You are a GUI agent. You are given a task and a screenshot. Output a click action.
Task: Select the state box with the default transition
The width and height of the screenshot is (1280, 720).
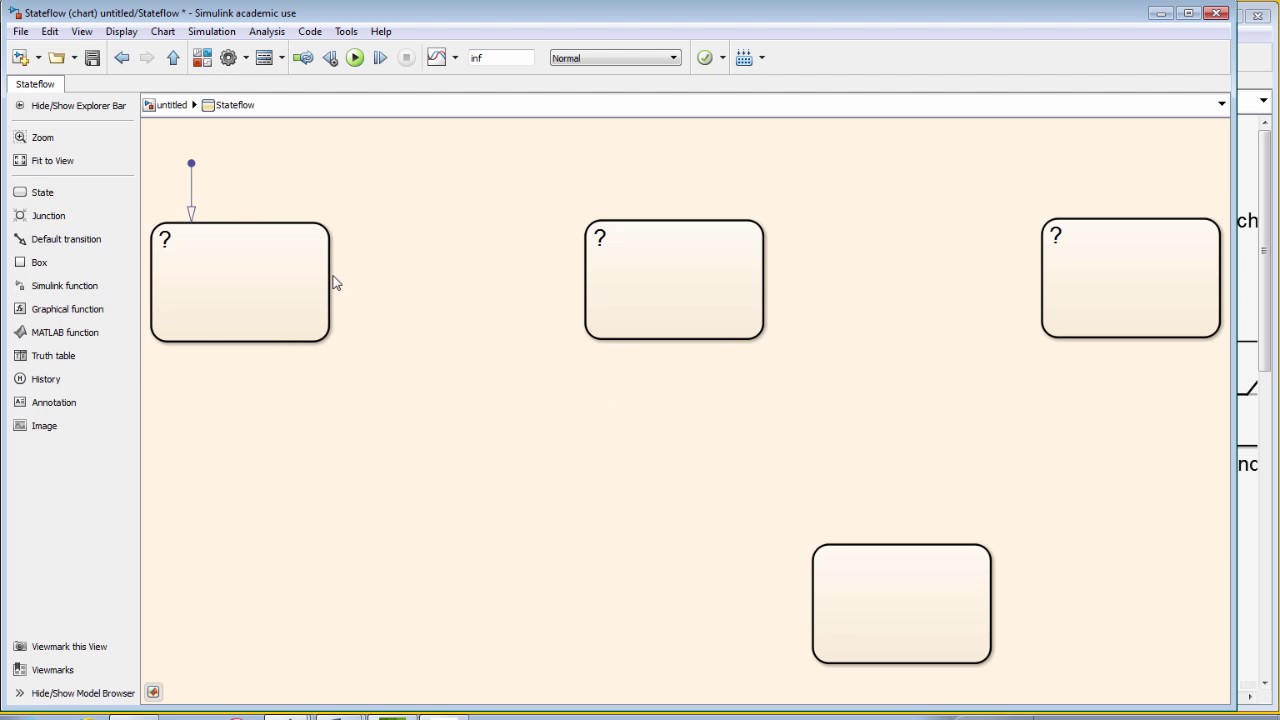(240, 282)
